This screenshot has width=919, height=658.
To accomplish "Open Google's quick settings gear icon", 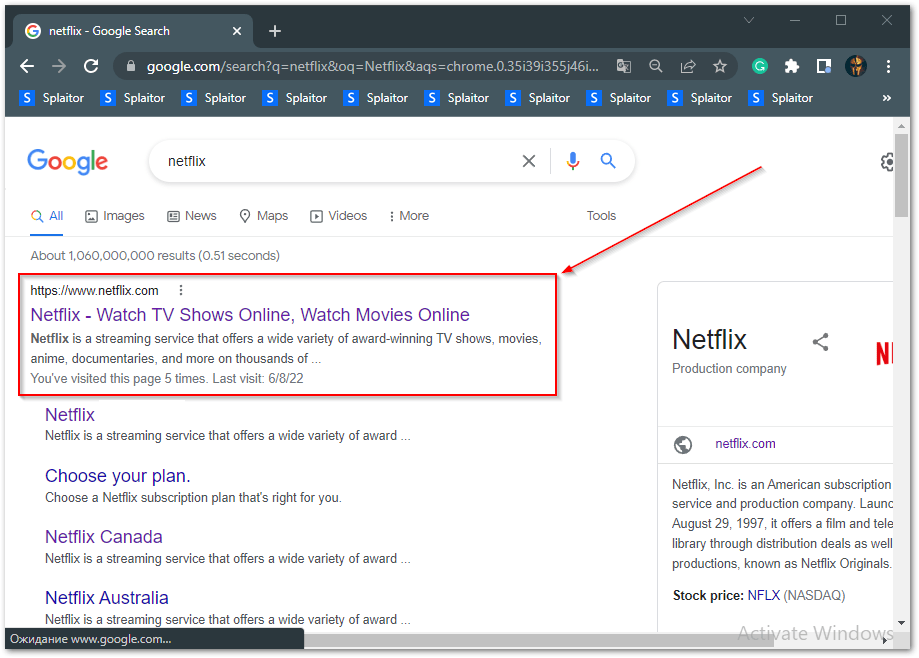I will 886,161.
